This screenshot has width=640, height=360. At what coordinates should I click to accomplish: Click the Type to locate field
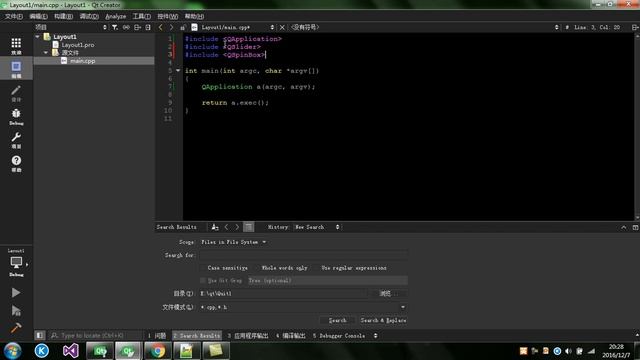pyautogui.click(x=95, y=336)
